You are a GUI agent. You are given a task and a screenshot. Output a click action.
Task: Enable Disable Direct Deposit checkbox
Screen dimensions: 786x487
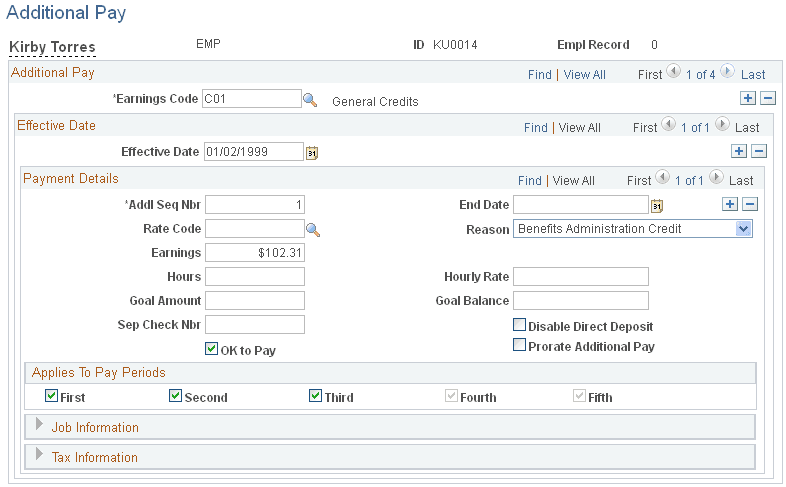519,325
